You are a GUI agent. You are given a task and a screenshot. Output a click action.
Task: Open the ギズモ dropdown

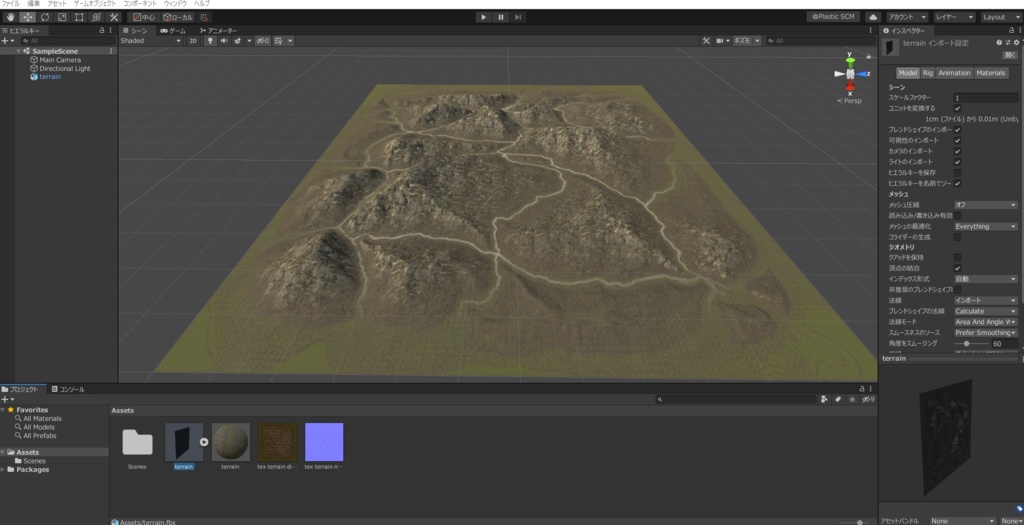click(x=747, y=40)
